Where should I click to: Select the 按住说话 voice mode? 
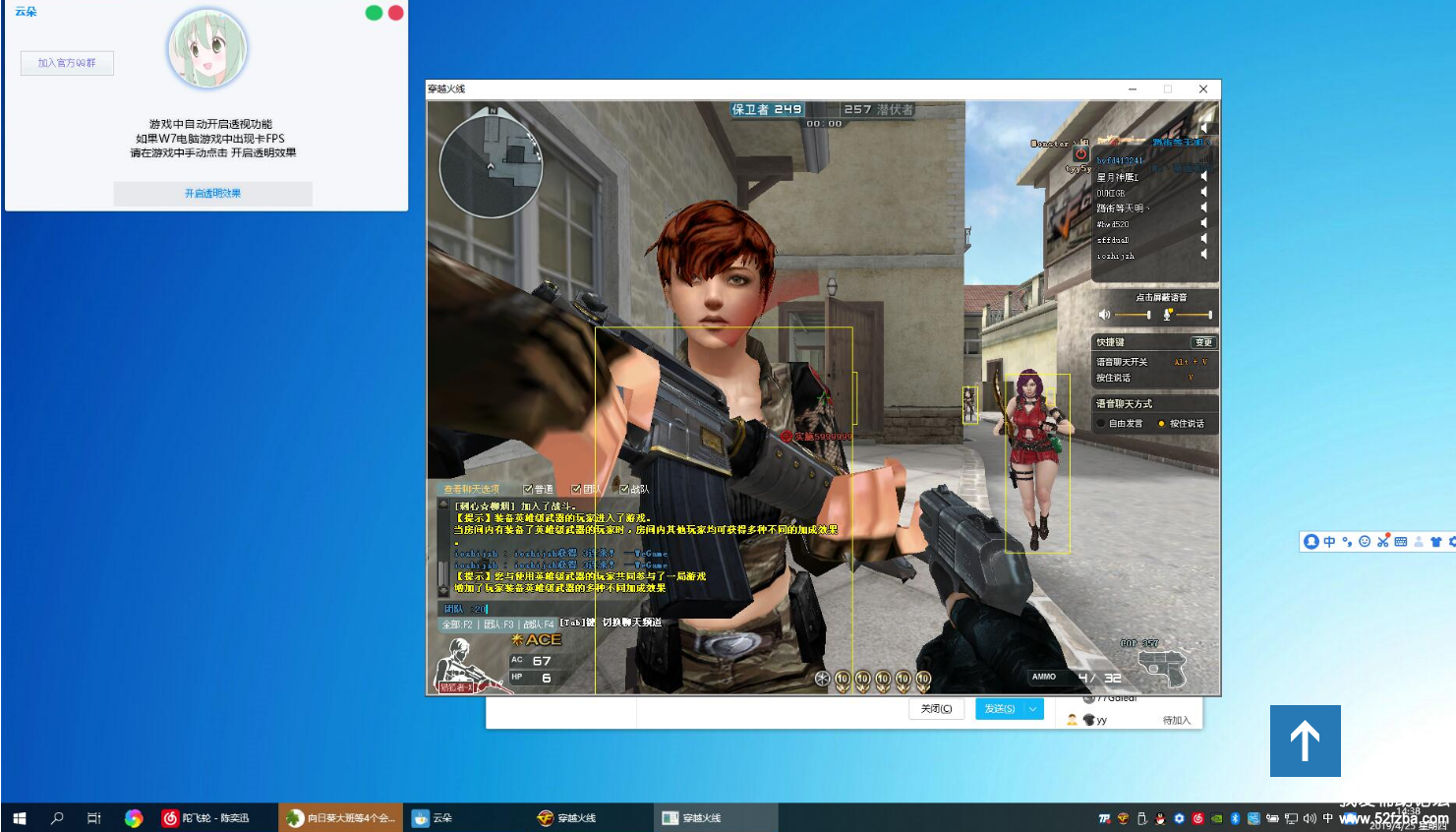1161,424
